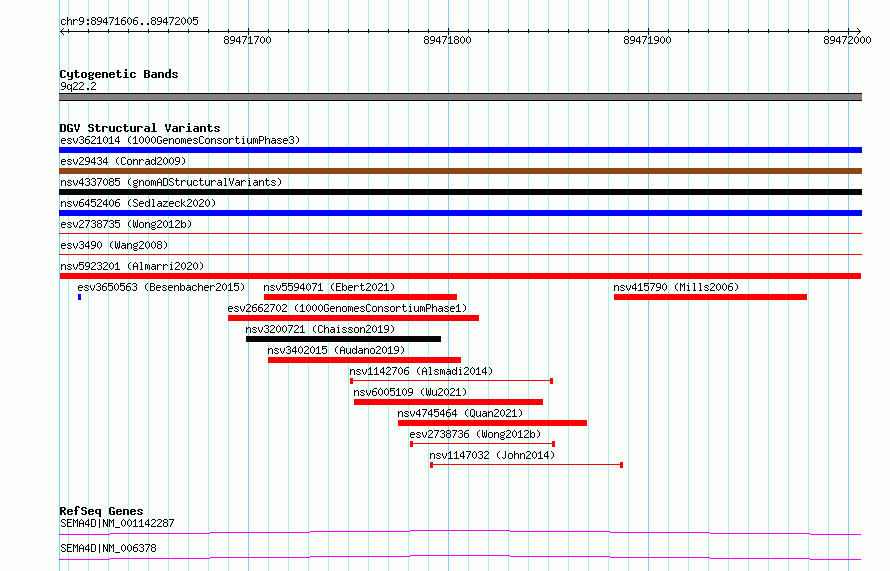Open nsv6005109 (Wu2021) label
Viewport: 890px width, 571px height.
coord(410,392)
